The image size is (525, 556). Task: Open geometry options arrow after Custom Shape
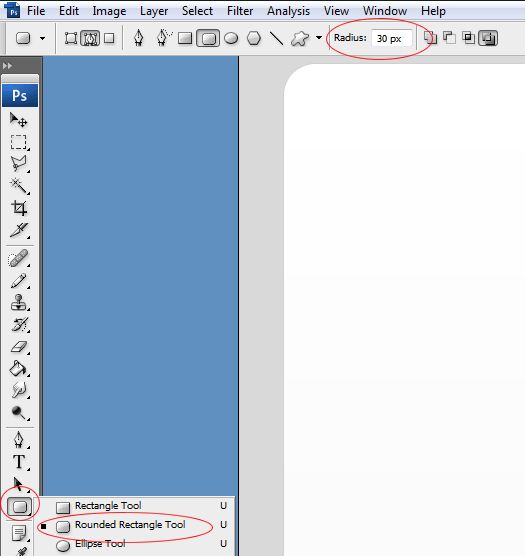(319, 38)
